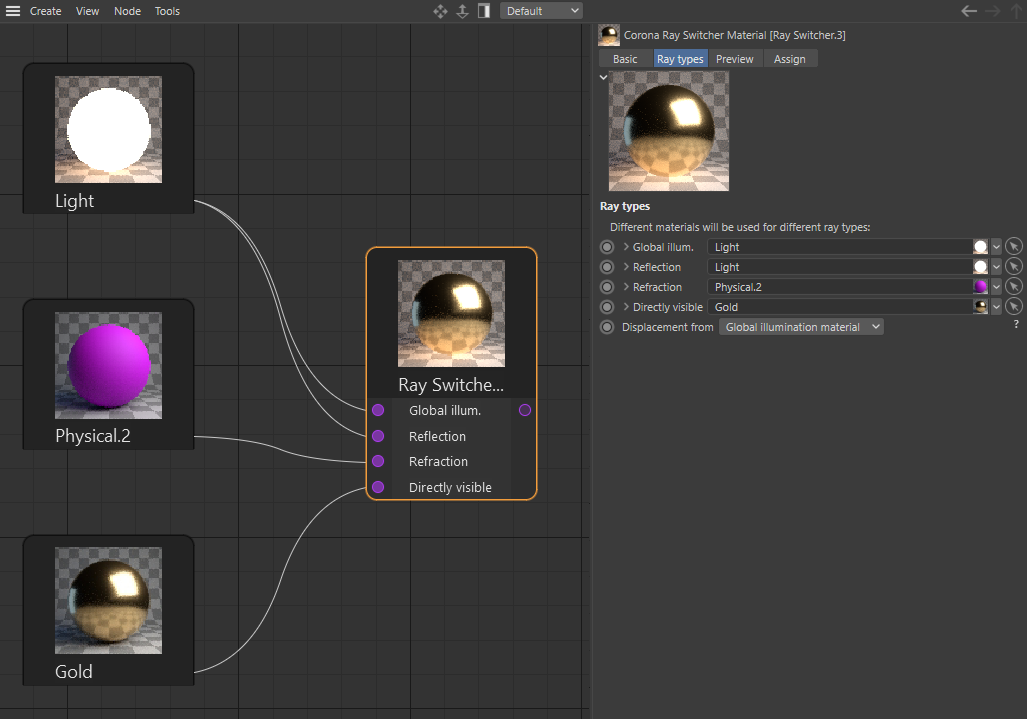Toggle the split panel layout icon
The image size is (1027, 719).
pos(484,11)
